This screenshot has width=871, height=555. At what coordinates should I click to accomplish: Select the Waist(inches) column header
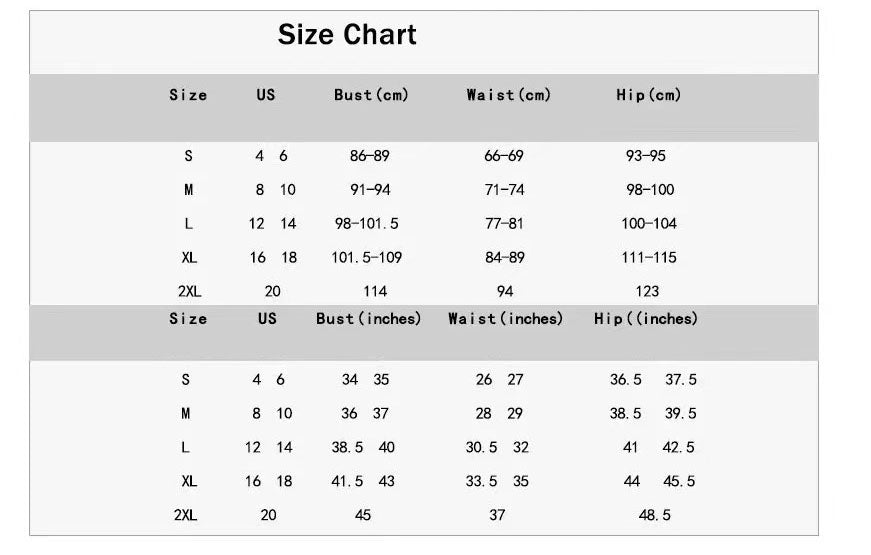(x=505, y=319)
